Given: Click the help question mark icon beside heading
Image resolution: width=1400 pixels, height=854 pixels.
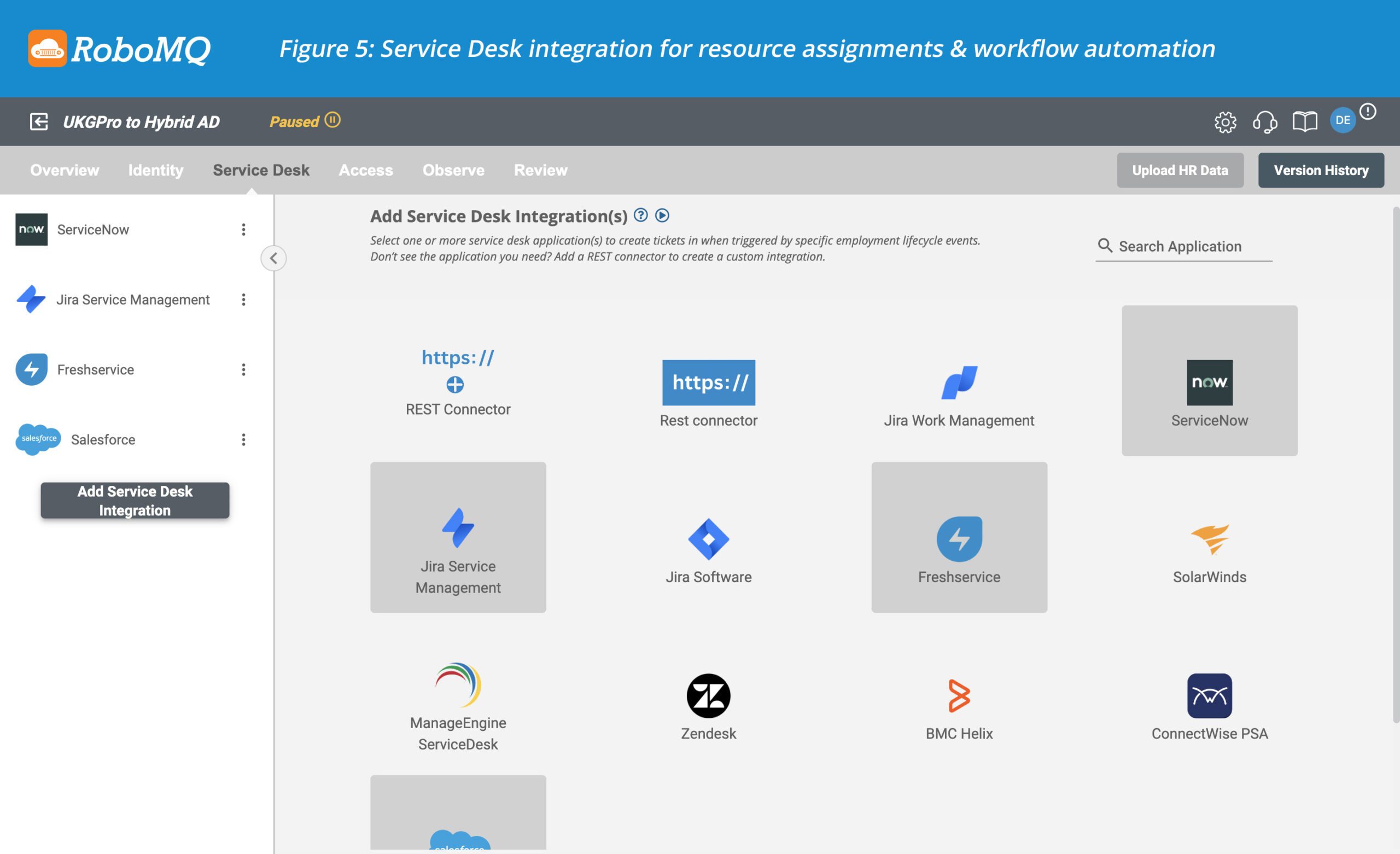Looking at the screenshot, I should 640,215.
